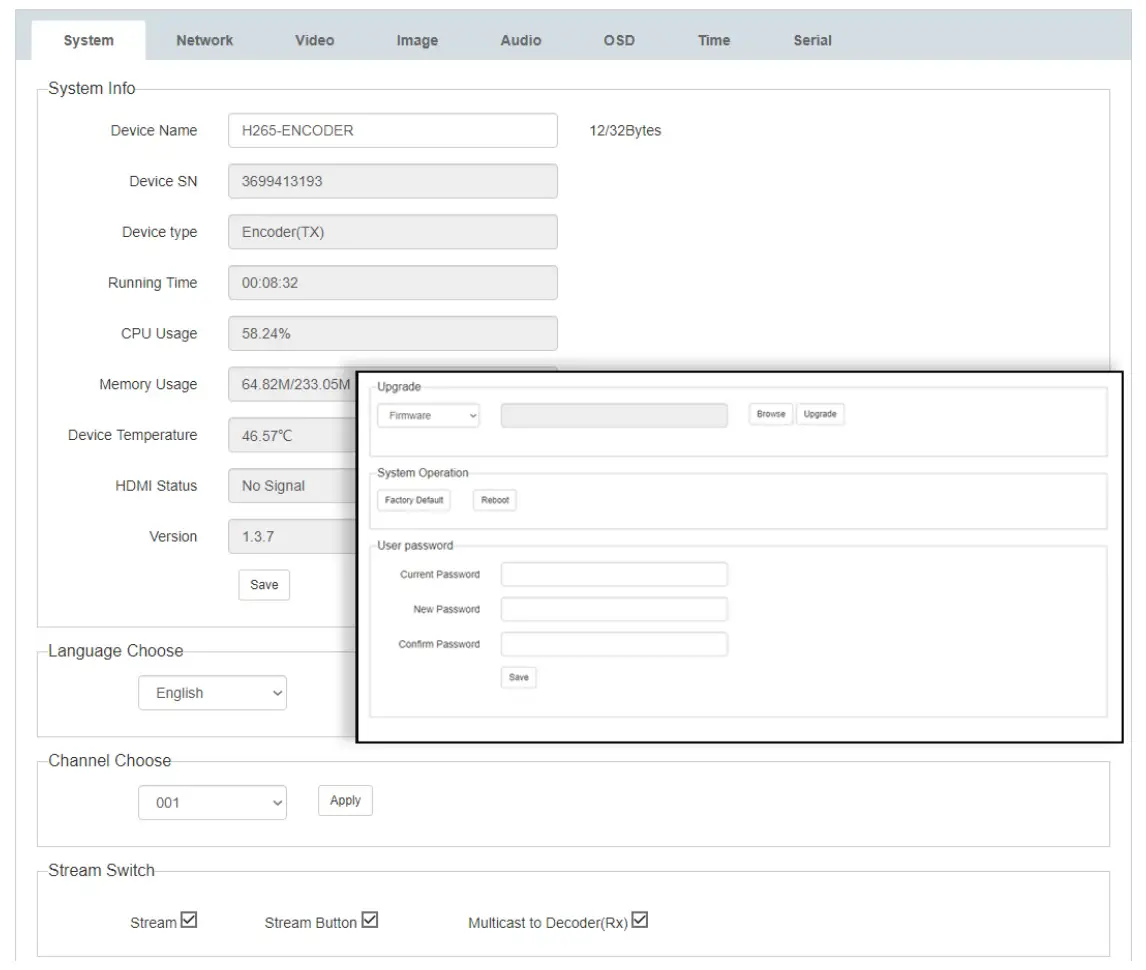Open the channel 001 dropdown
Screen dimensions: 1146x970
tap(212, 802)
